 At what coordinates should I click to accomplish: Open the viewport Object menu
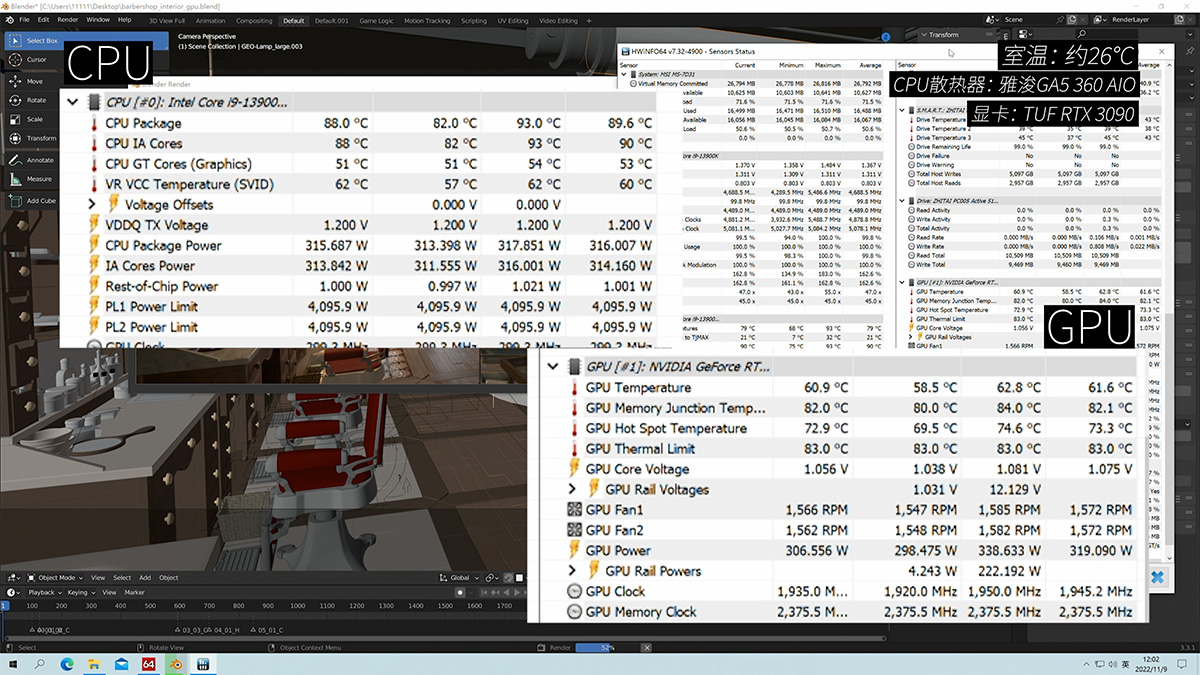click(x=169, y=577)
